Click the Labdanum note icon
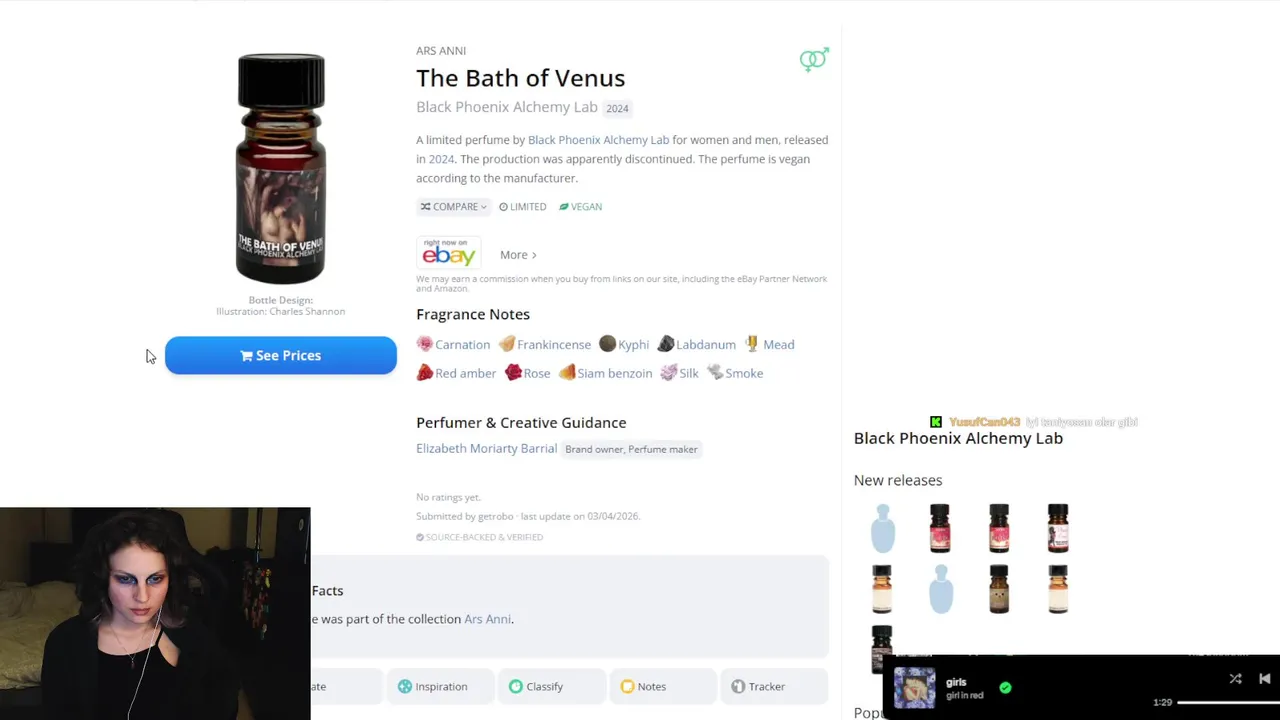The image size is (1280, 720). point(666,344)
